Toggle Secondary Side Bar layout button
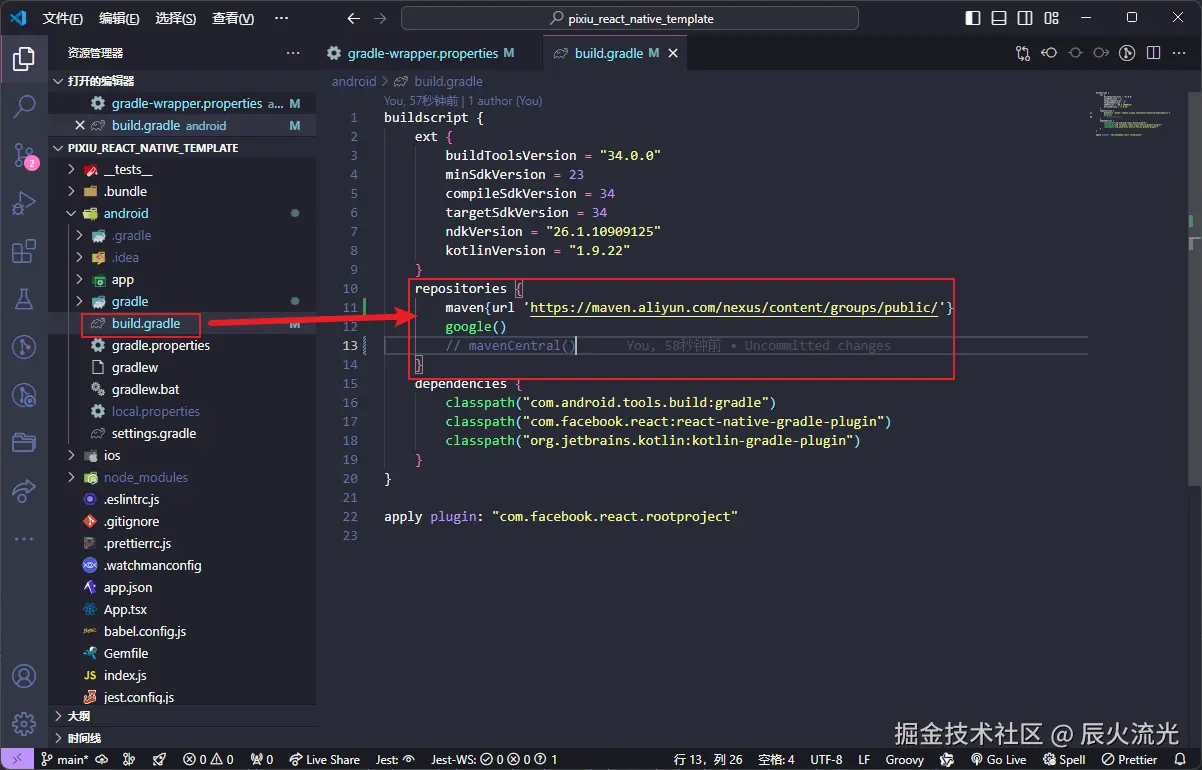 point(1025,18)
